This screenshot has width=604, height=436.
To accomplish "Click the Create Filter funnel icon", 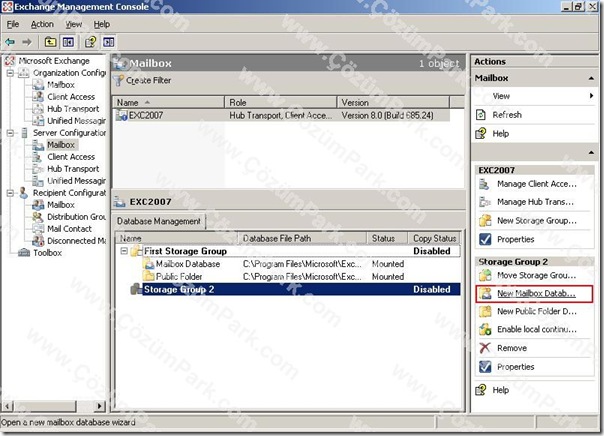I will (118, 80).
